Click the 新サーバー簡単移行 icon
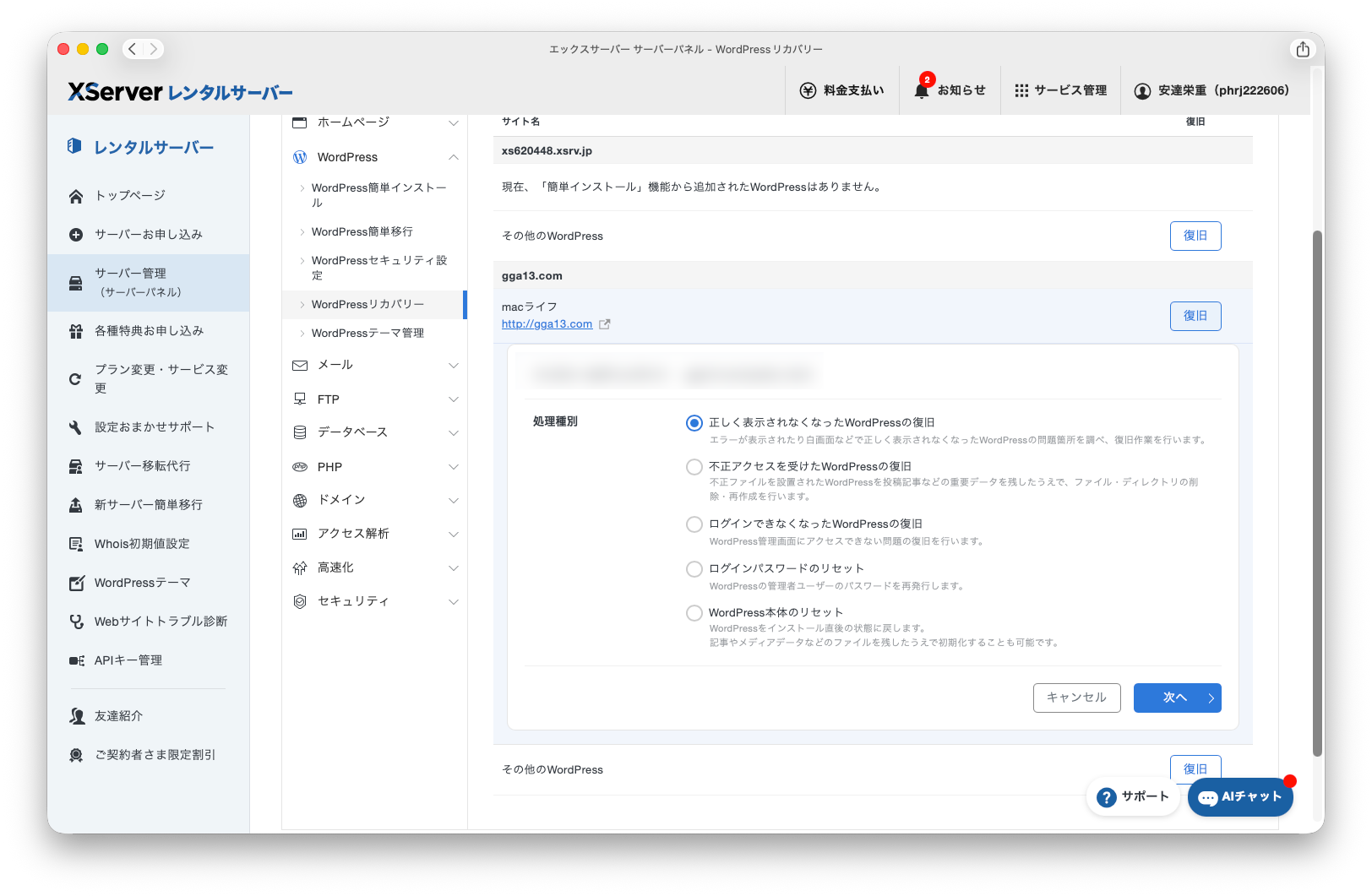1372x896 pixels. coord(76,505)
